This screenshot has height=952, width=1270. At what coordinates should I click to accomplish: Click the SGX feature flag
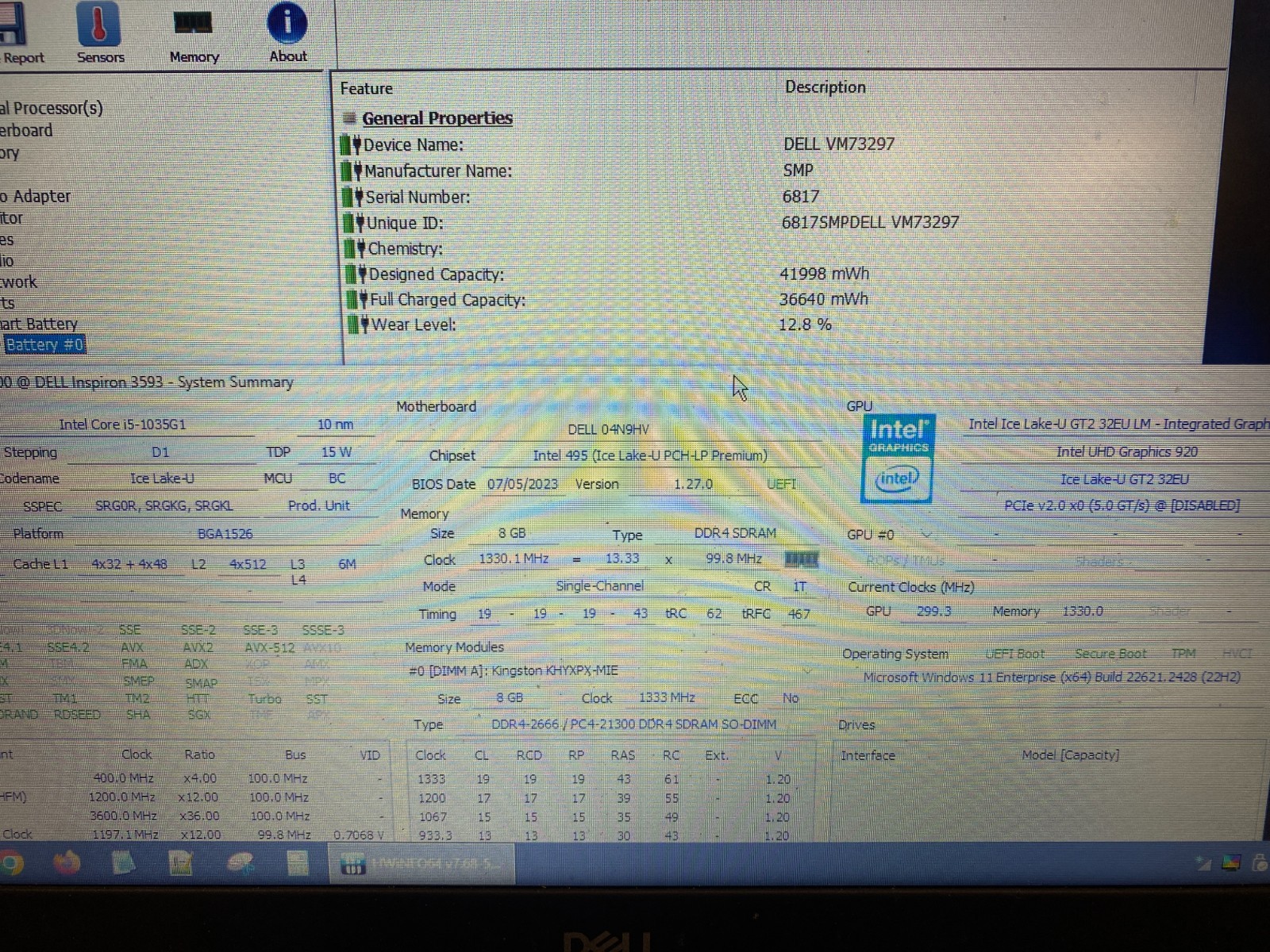199,715
